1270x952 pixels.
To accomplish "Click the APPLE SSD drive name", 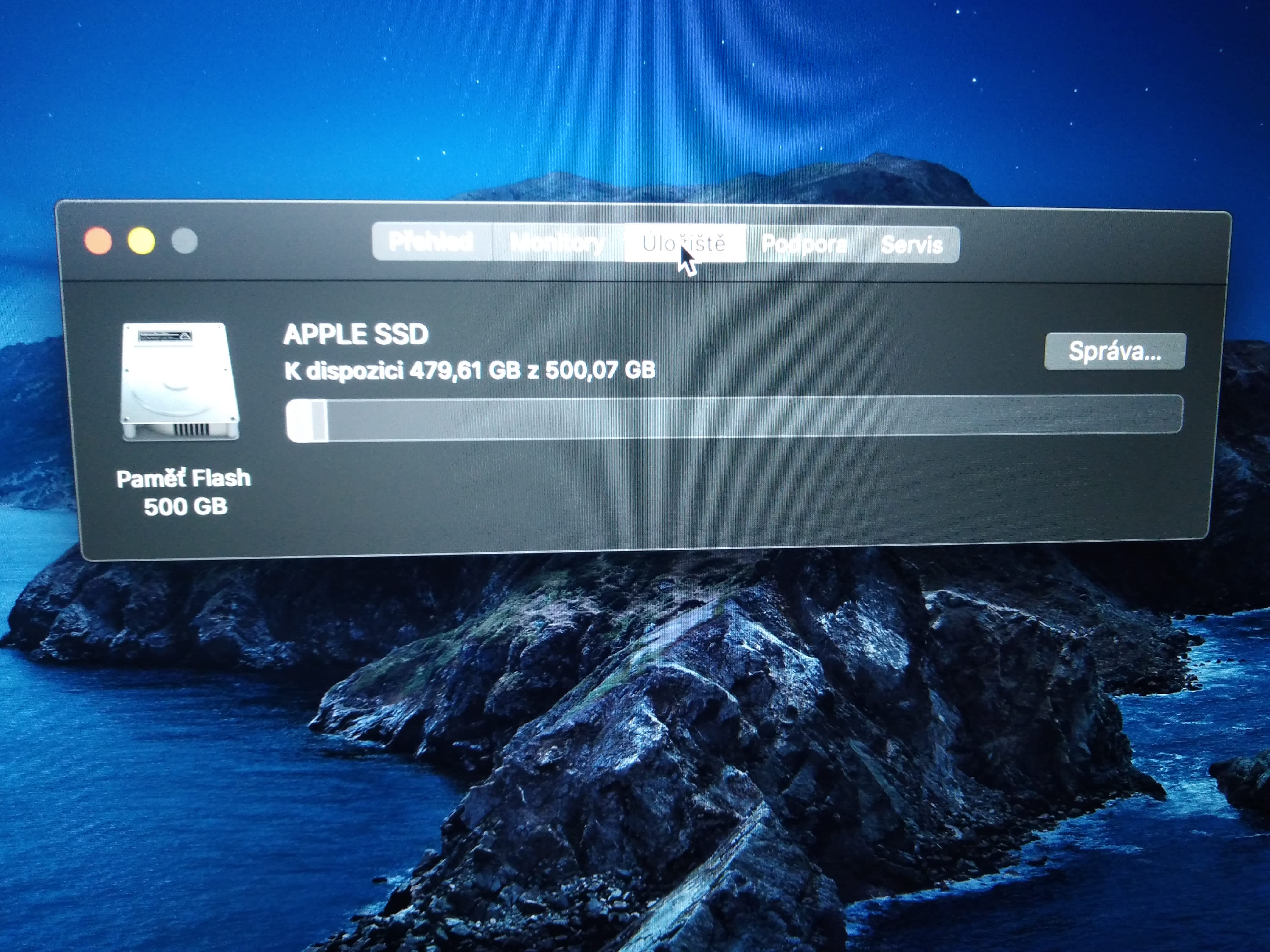I will click(x=356, y=334).
